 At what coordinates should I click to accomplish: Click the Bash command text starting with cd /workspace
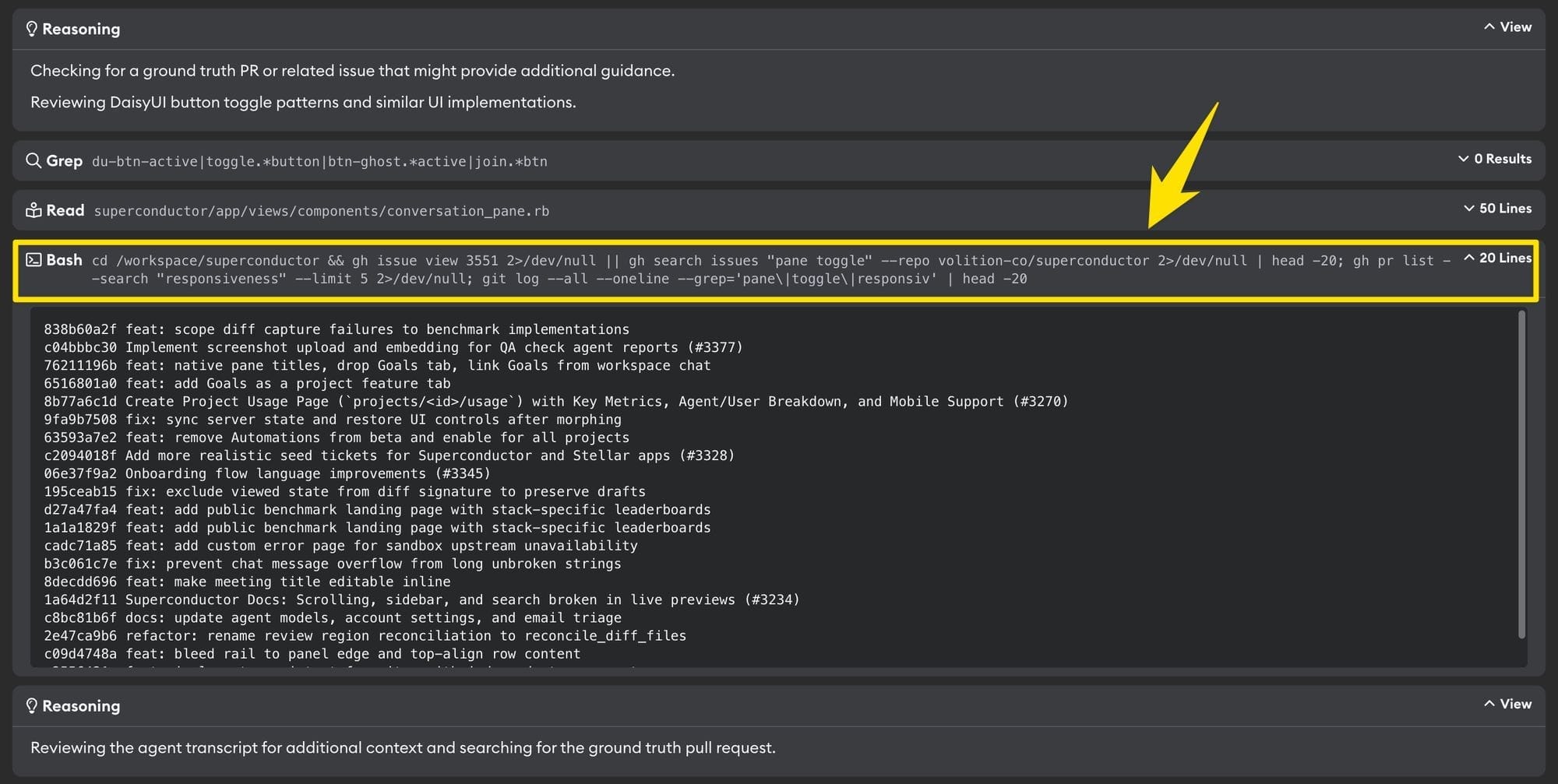(771, 269)
